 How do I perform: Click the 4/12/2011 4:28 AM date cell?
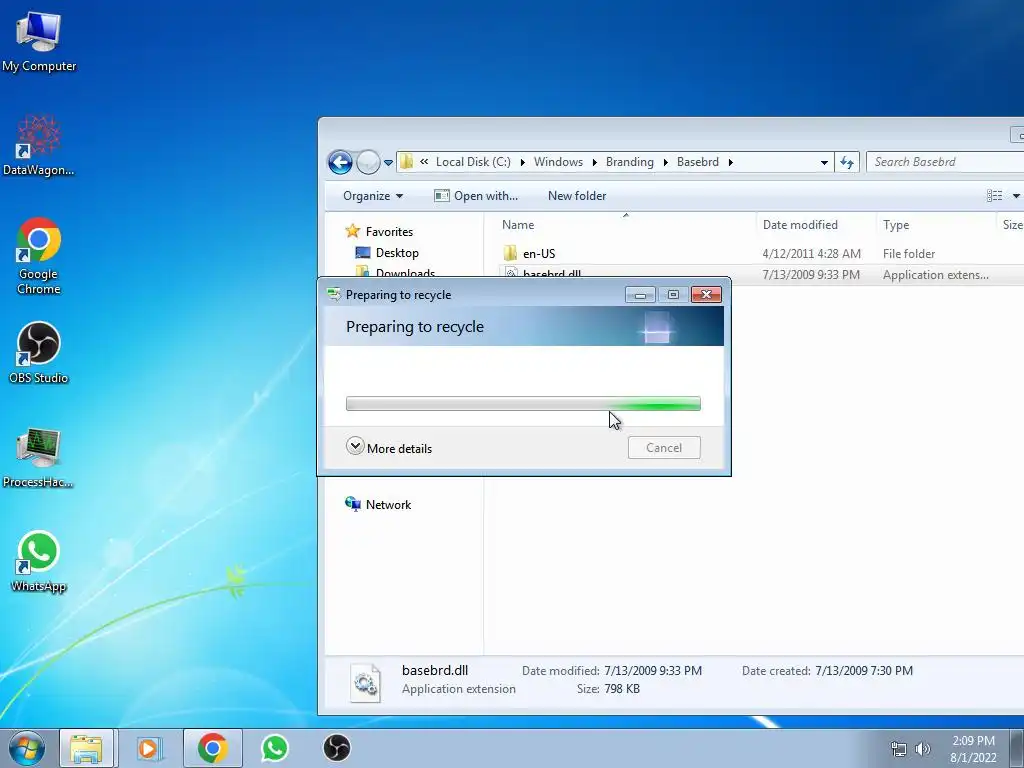point(811,253)
